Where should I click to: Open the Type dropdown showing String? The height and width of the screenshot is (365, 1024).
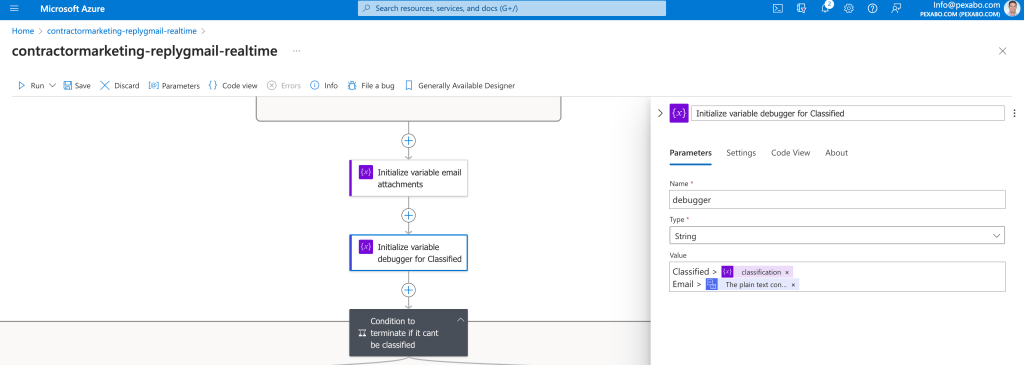(837, 235)
